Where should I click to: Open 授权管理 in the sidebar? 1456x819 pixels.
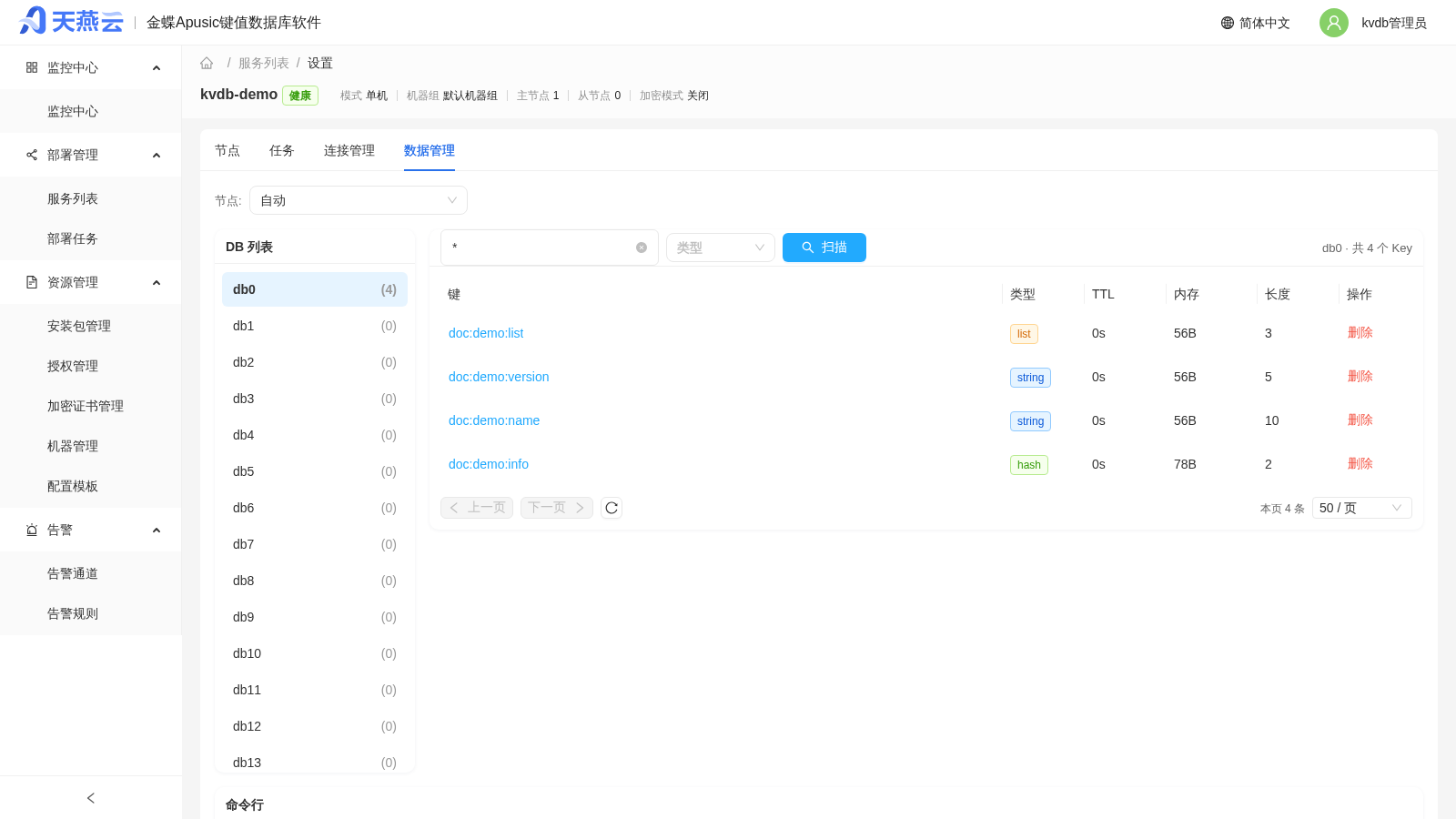73,366
